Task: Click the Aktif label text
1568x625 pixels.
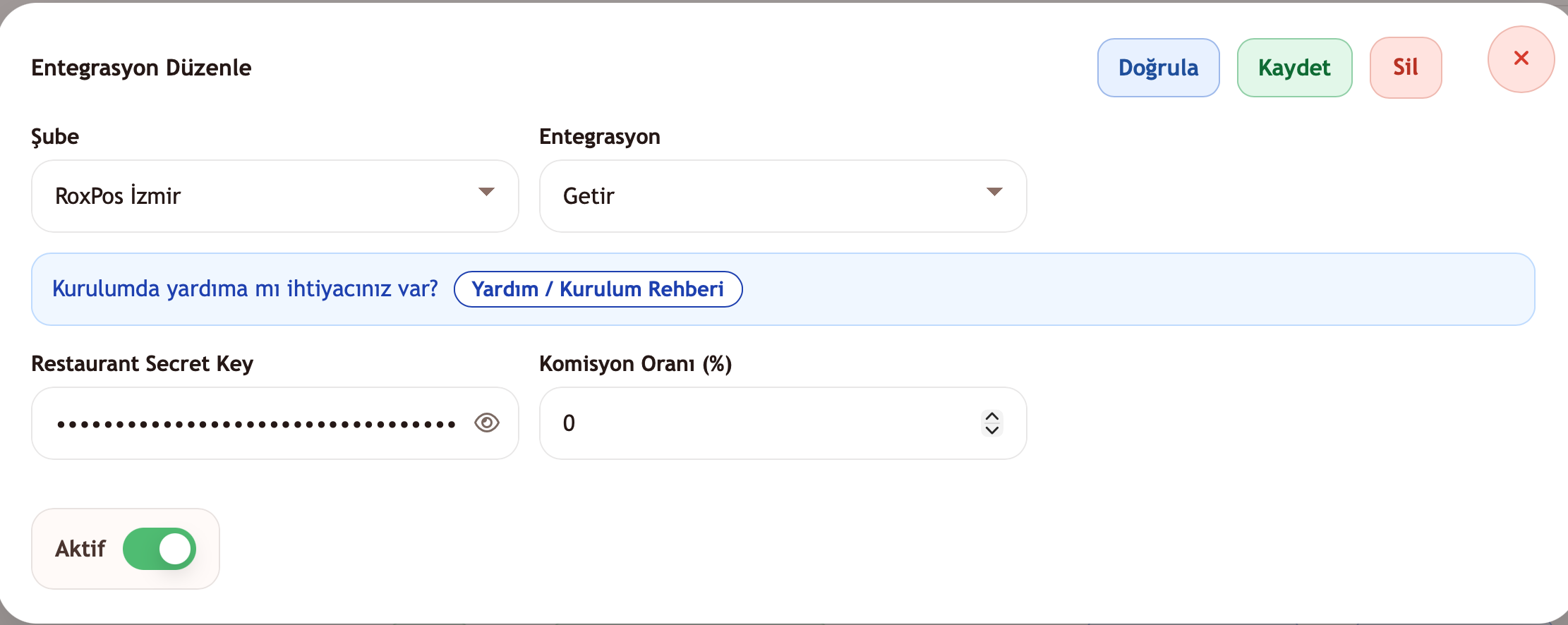Action: click(x=80, y=549)
